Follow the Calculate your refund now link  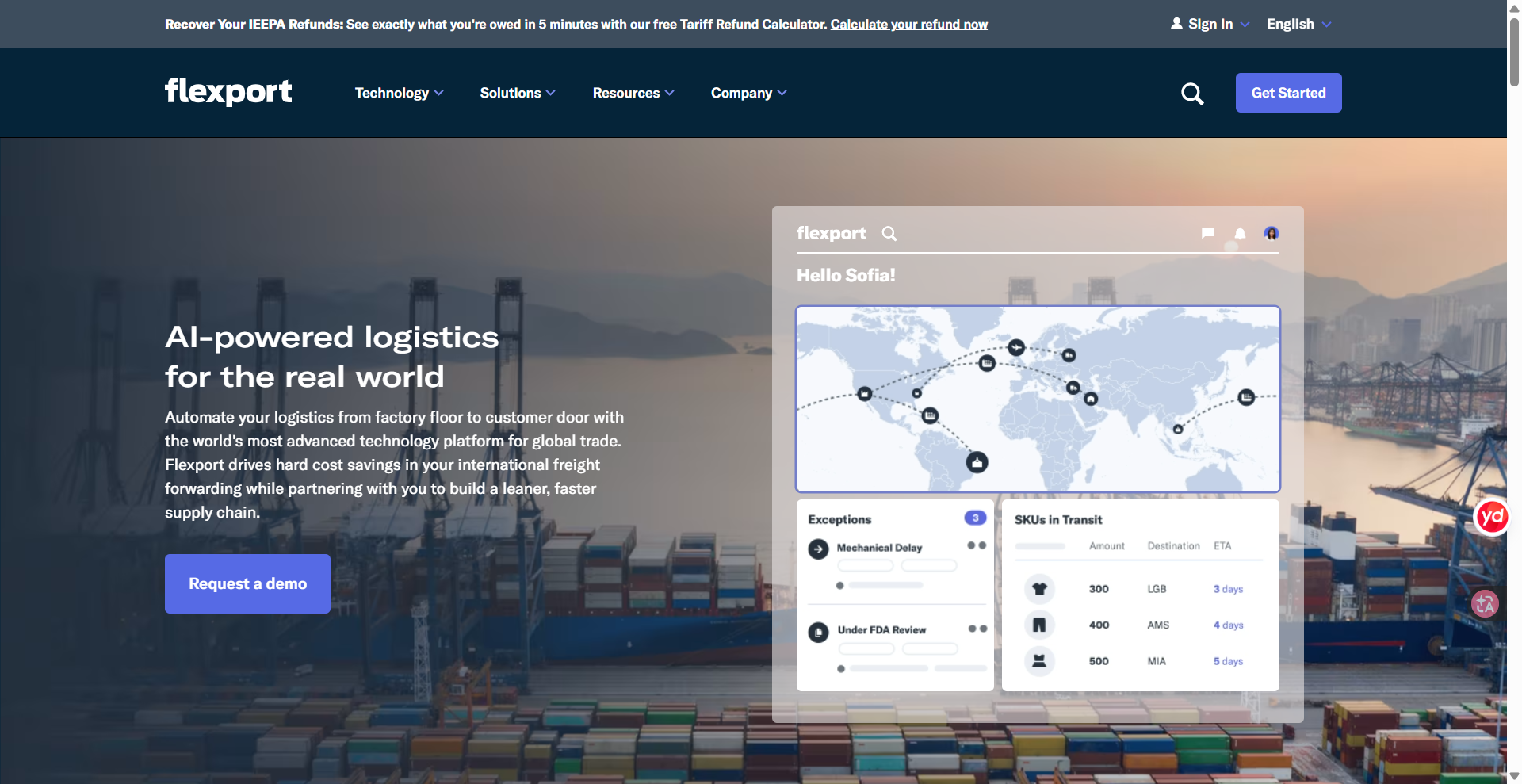click(x=909, y=25)
